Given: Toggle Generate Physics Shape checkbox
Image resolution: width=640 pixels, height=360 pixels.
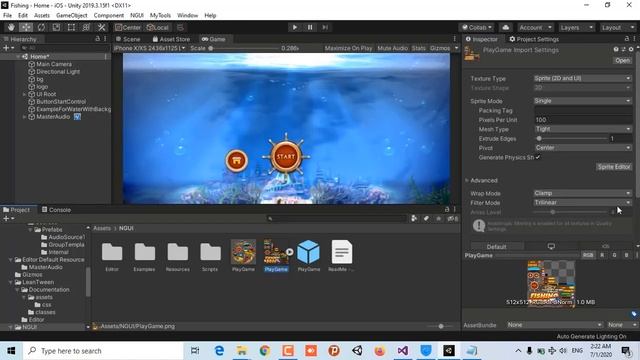Looking at the screenshot, I should pos(538,157).
